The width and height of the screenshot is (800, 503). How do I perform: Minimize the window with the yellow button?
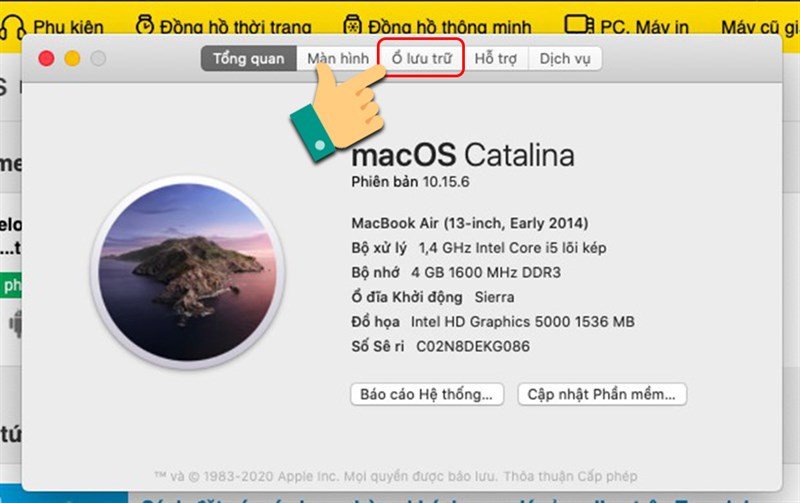pos(72,59)
